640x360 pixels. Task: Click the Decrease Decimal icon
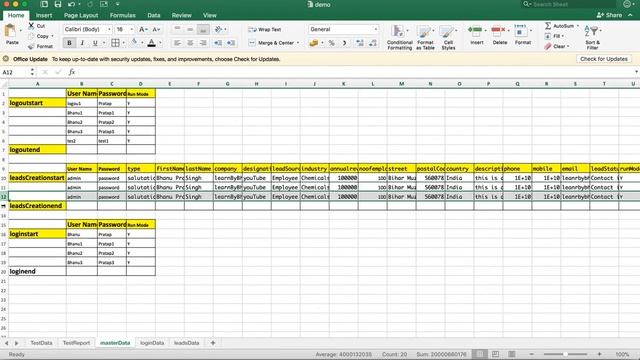coord(373,43)
